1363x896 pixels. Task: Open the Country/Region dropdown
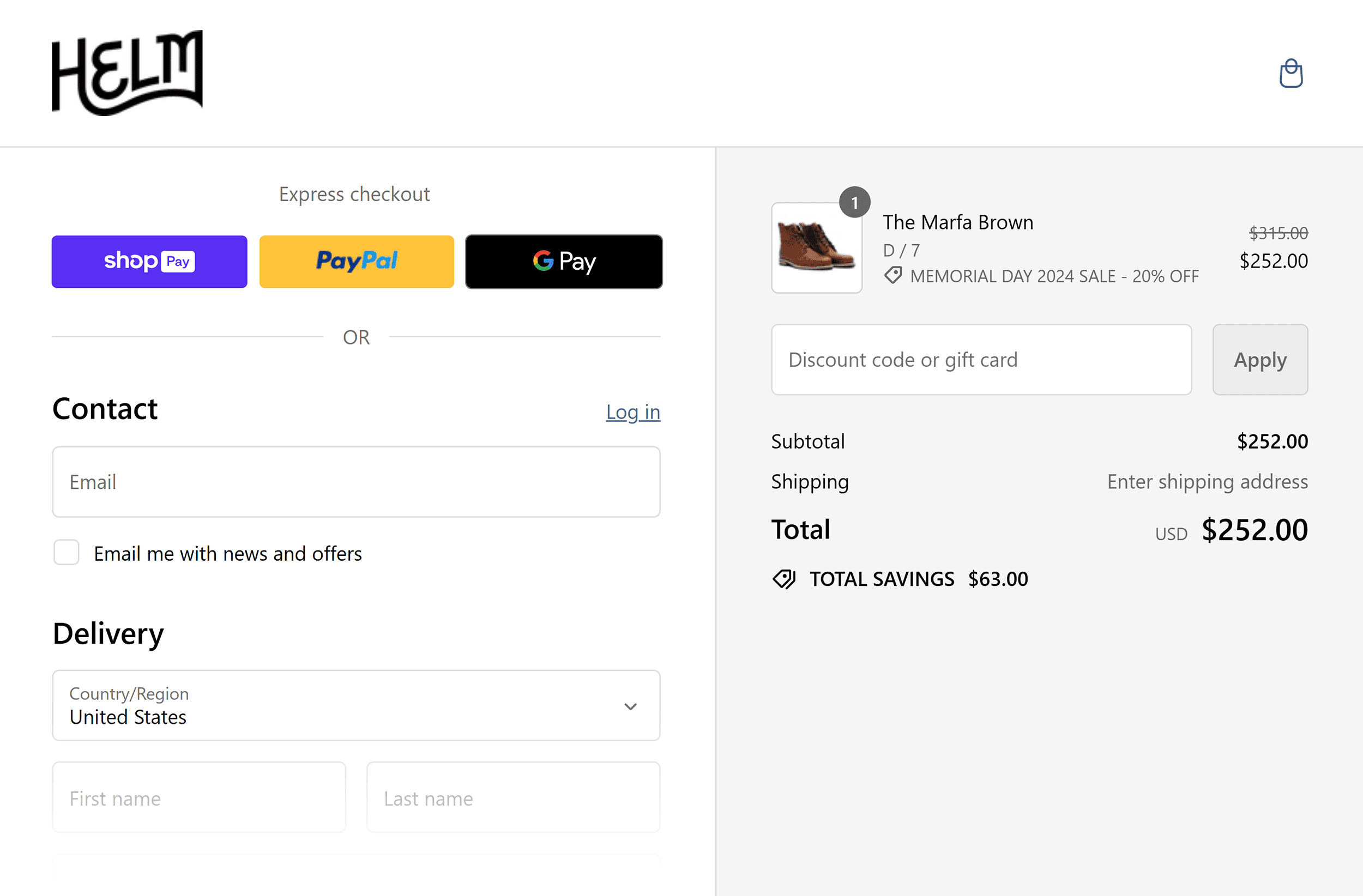(355, 705)
